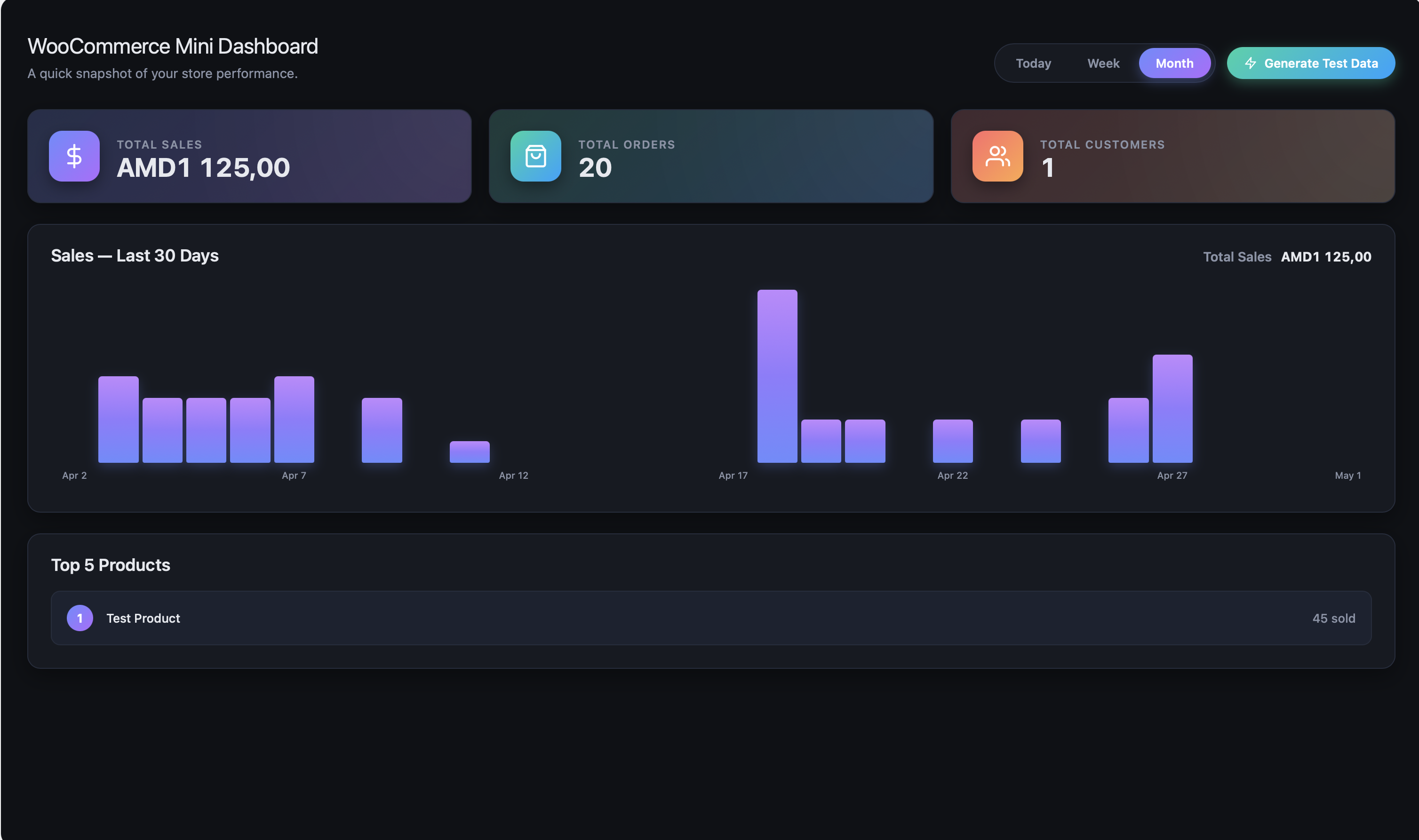Click the 'May 1' axis label
This screenshot has height=840, width=1419.
1347,475
